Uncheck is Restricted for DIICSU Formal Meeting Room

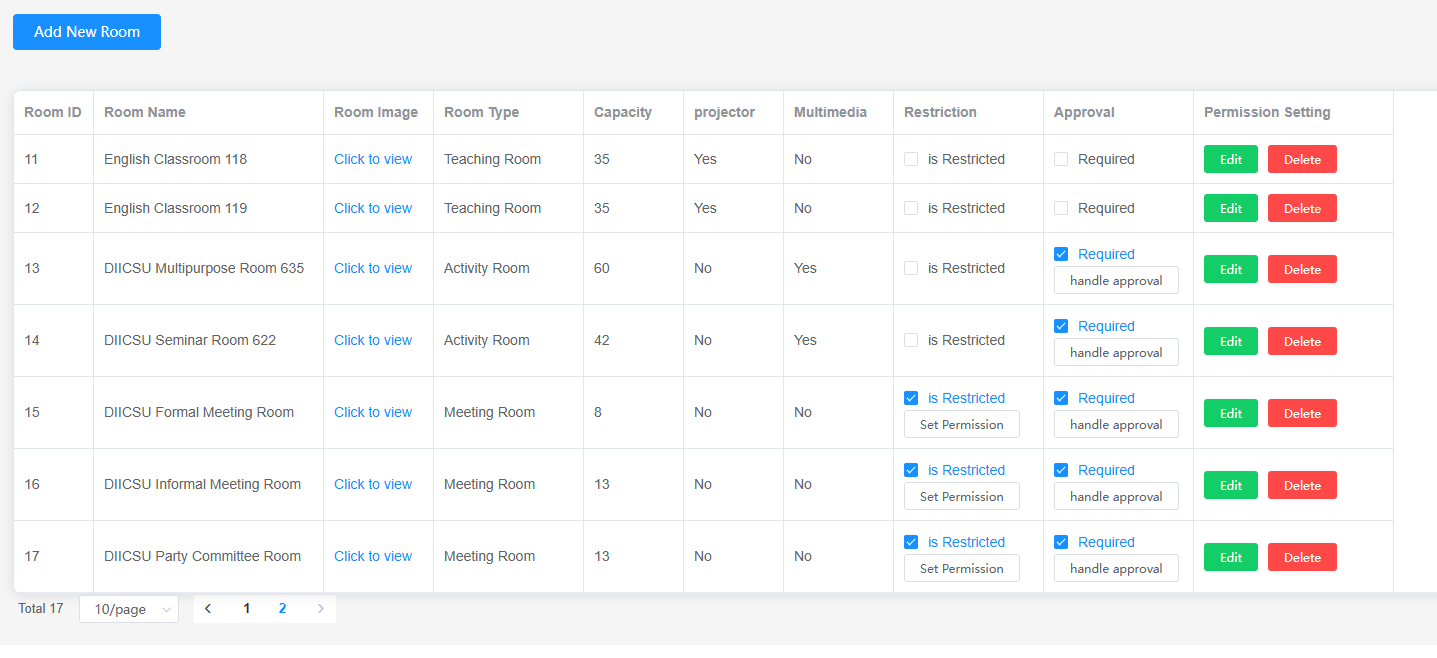pyautogui.click(x=911, y=398)
